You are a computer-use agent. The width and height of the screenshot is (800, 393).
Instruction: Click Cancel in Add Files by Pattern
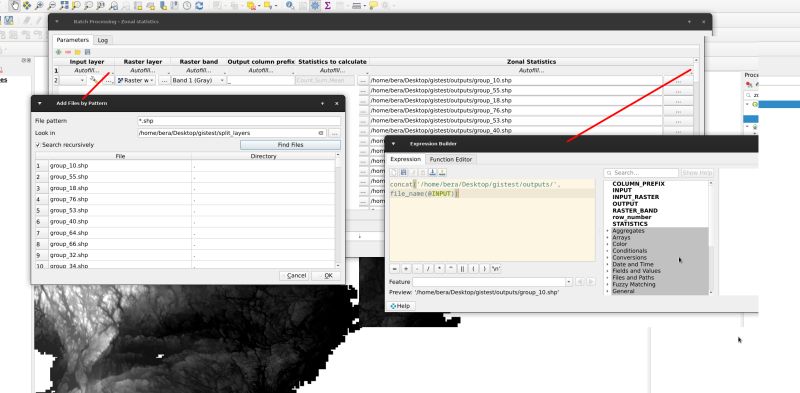294,276
